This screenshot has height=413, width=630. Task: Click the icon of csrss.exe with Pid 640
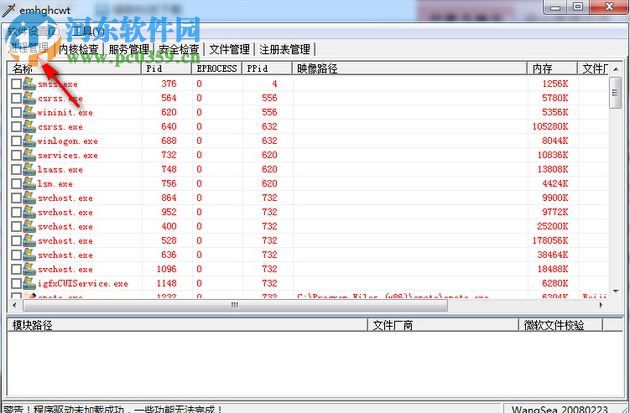(29, 127)
